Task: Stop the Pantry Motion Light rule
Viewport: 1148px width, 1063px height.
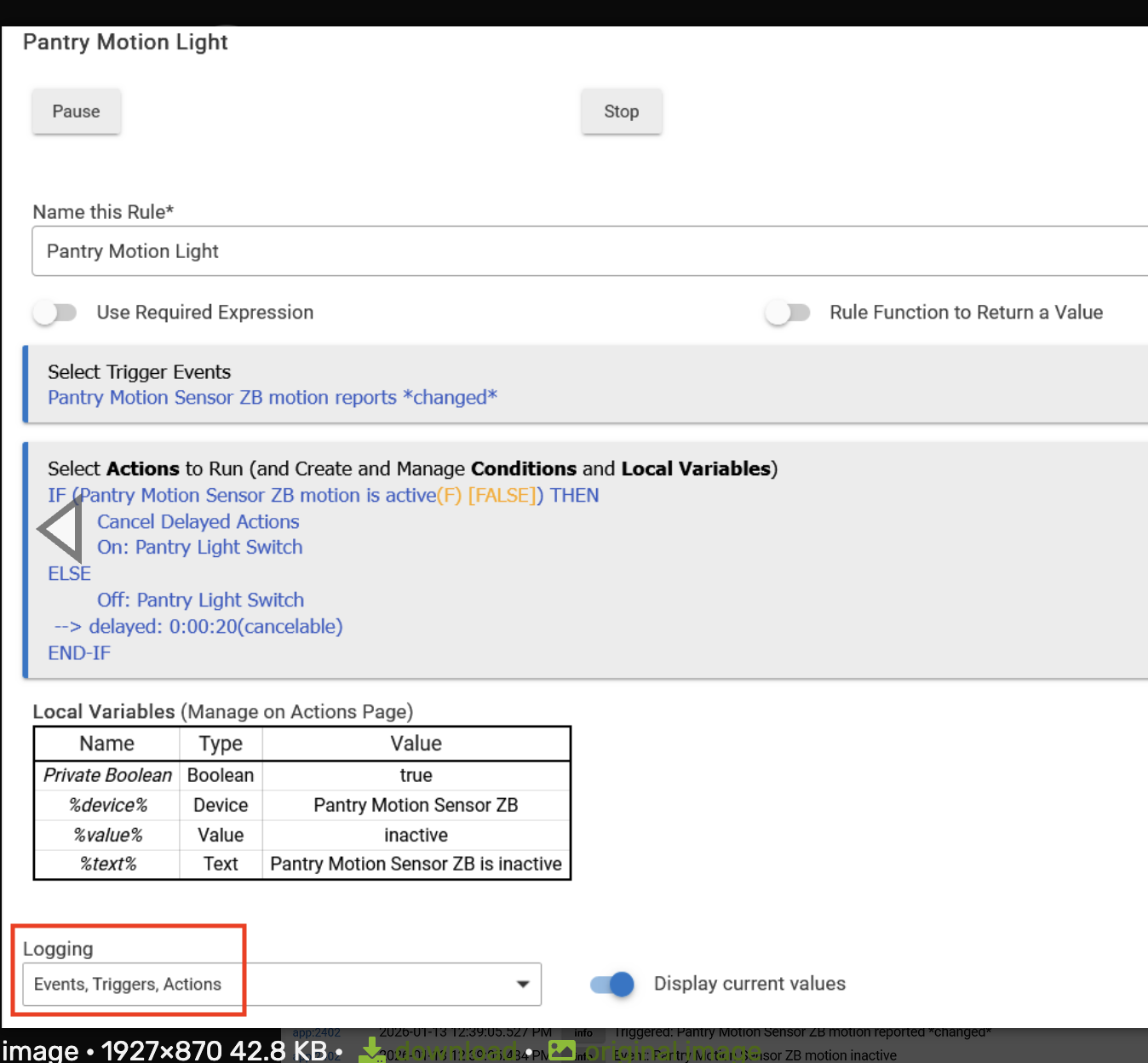Action: pos(622,112)
